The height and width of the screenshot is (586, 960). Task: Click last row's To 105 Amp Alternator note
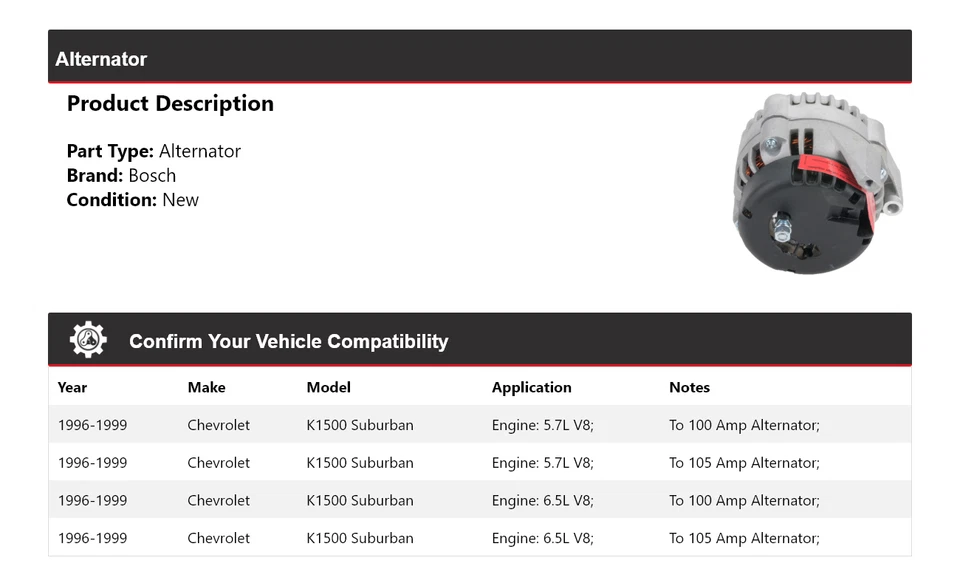pyautogui.click(x=744, y=538)
